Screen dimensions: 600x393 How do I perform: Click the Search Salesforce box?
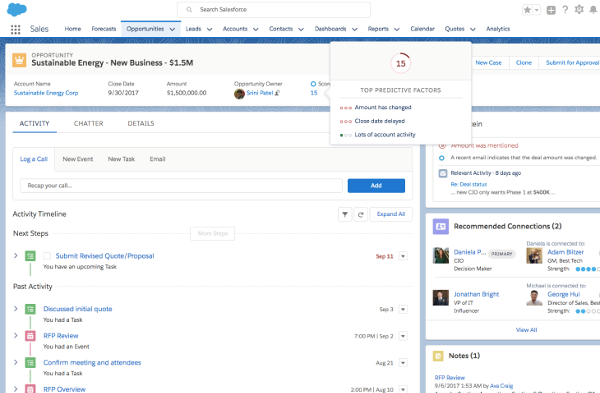274,10
